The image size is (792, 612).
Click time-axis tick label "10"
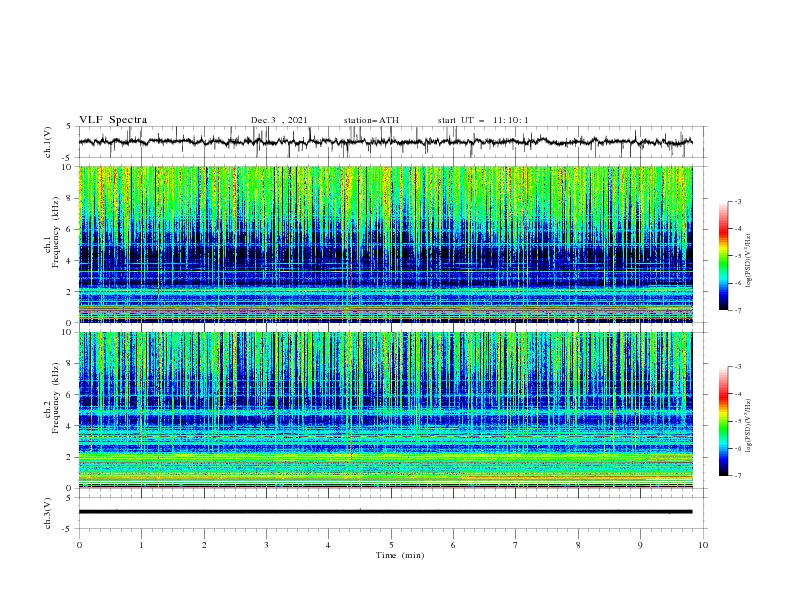(703, 545)
